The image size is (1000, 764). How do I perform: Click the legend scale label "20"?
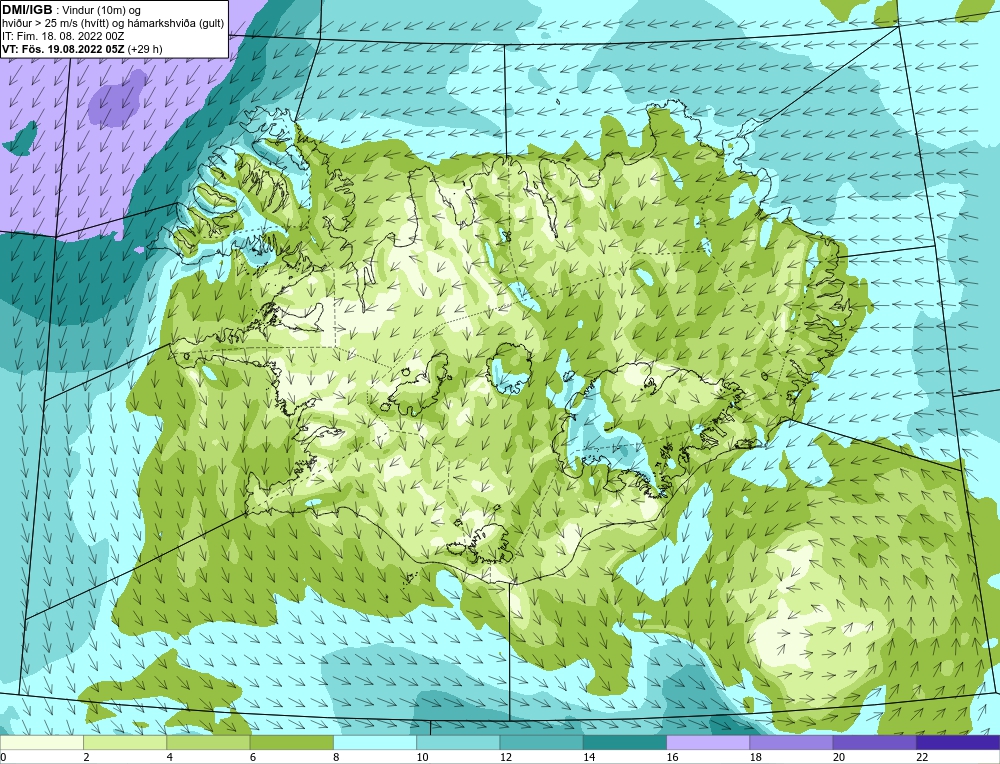click(x=838, y=757)
